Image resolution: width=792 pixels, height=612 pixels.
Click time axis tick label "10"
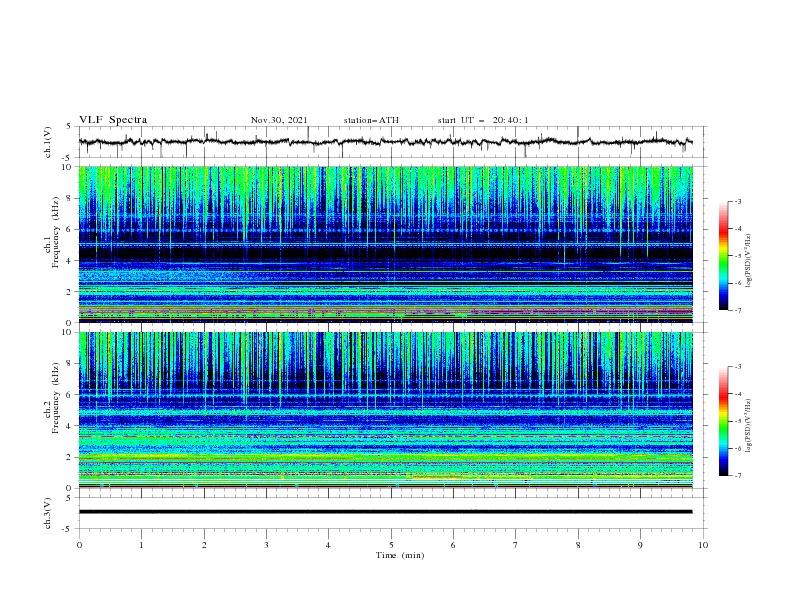(x=703, y=545)
